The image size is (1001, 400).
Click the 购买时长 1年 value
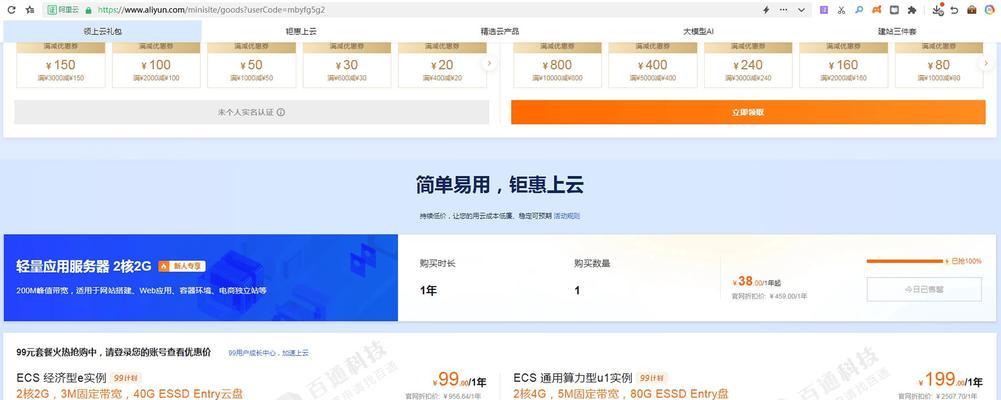click(428, 291)
